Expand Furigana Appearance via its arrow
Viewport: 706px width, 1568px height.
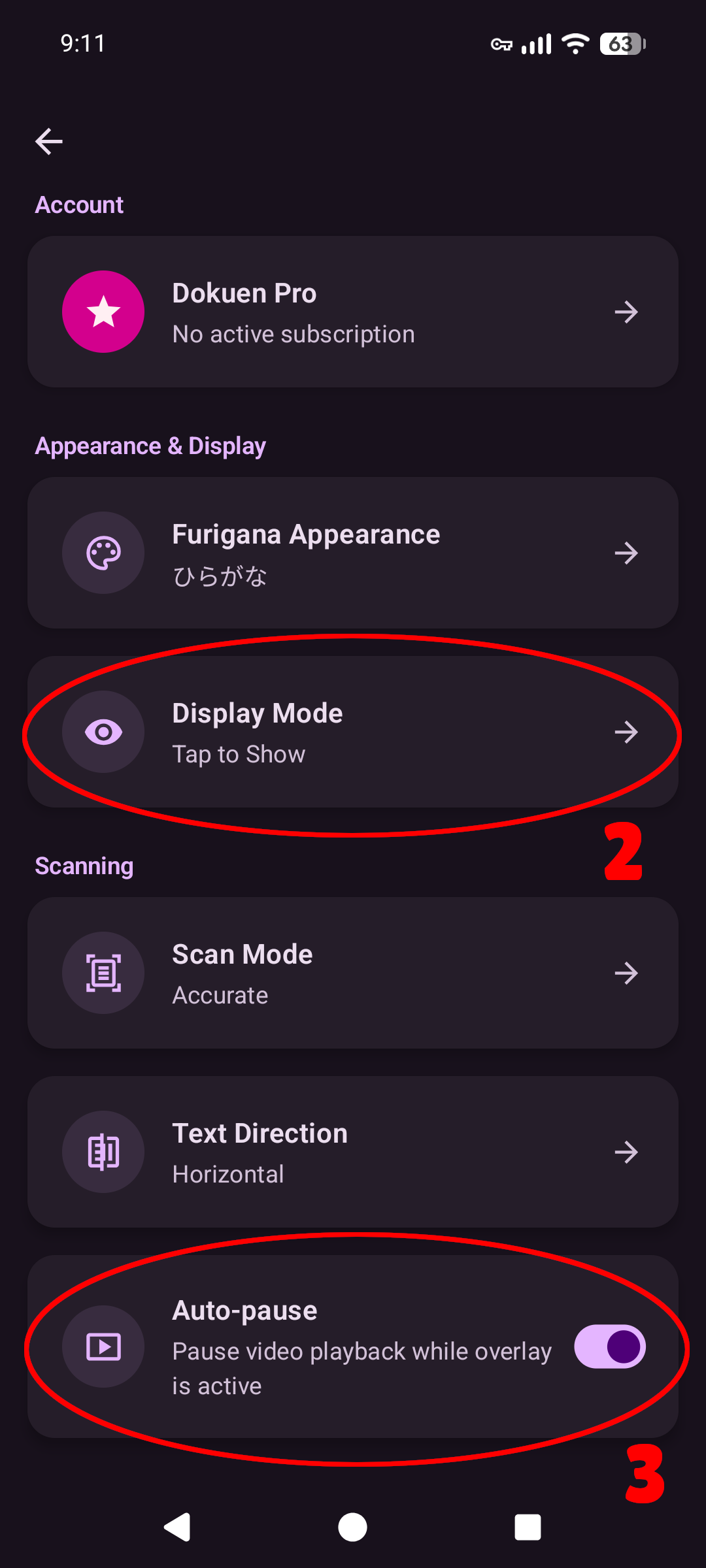[626, 553]
